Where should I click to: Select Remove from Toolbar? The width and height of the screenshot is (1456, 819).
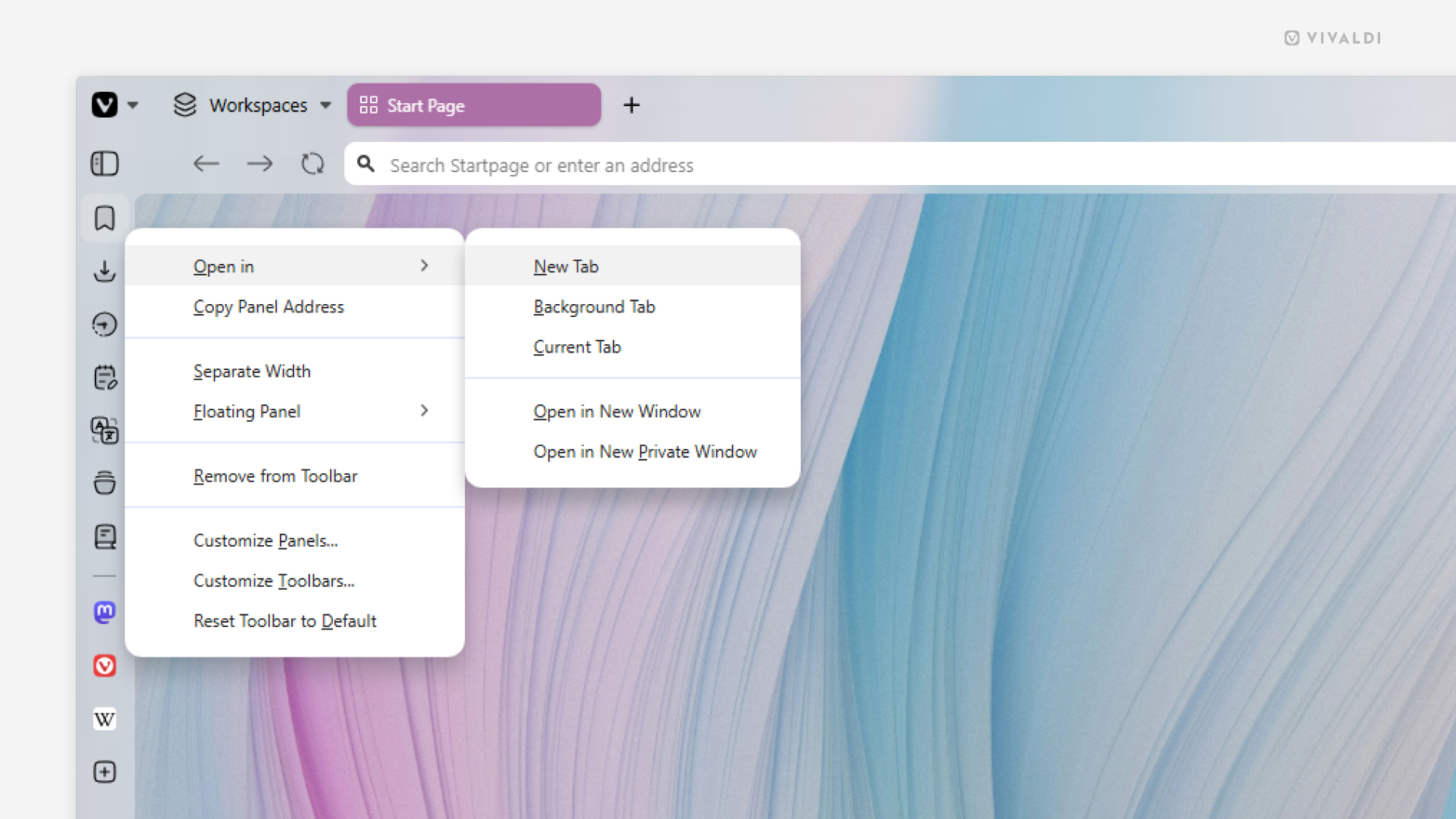point(295,475)
